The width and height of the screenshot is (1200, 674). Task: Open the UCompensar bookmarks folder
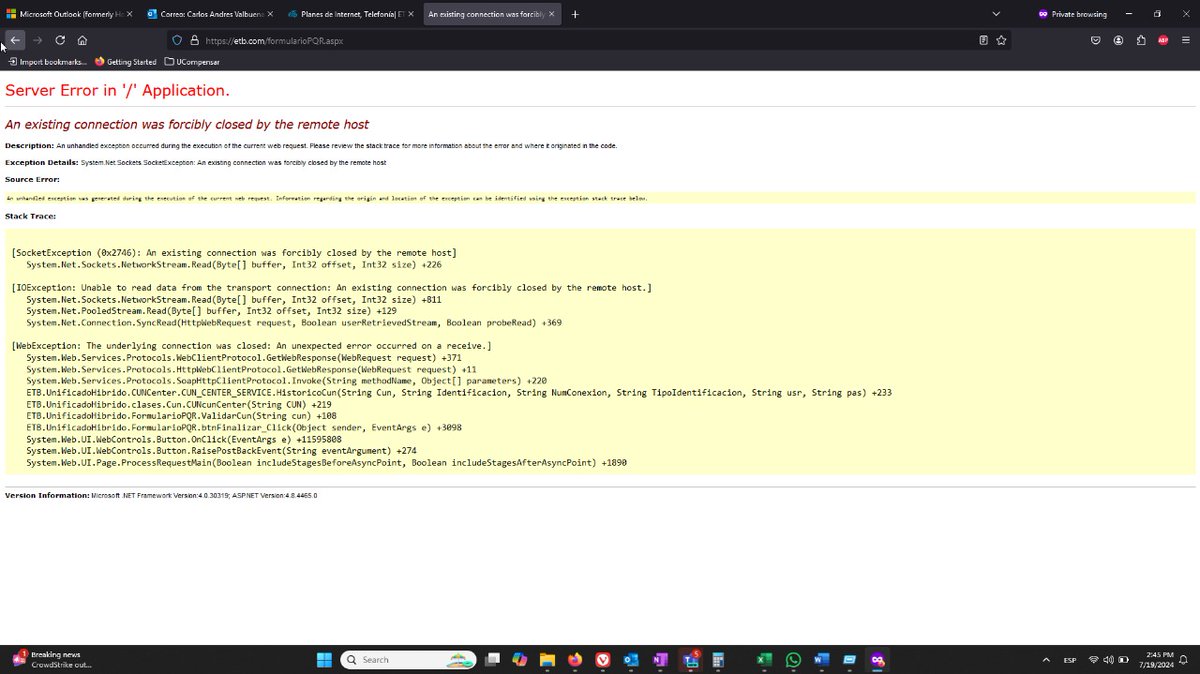192,62
